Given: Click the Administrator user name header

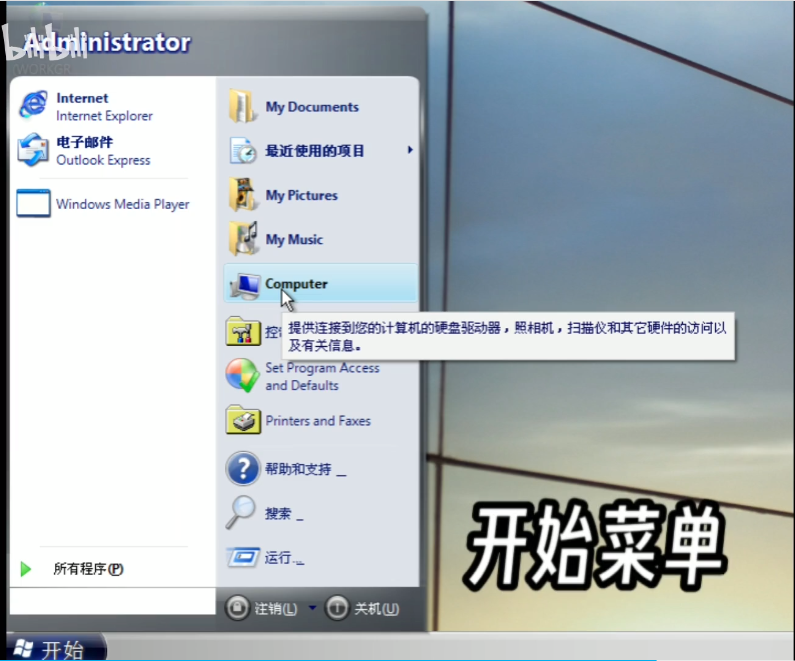Looking at the screenshot, I should 107,43.
